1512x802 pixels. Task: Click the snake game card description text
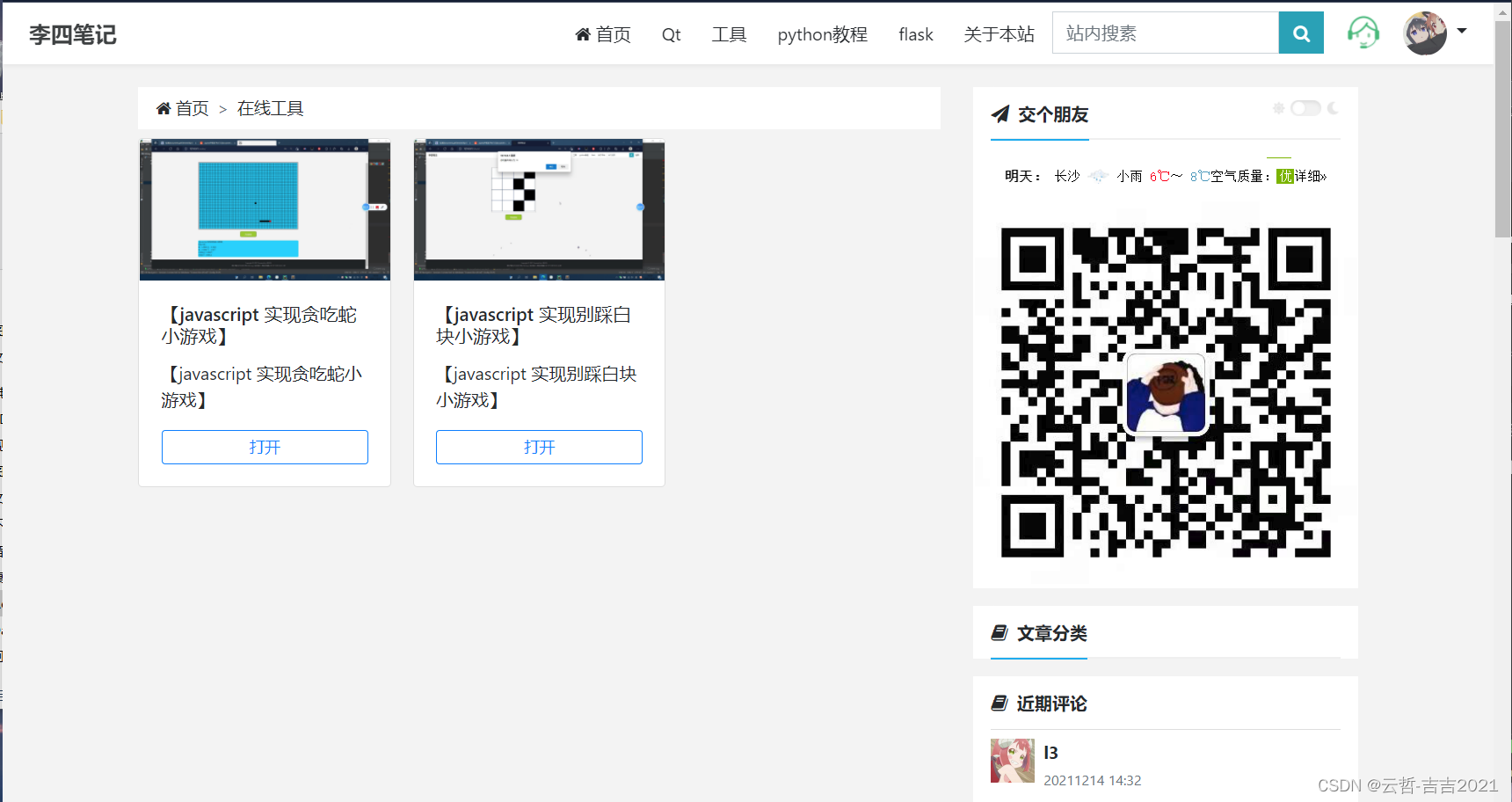tap(262, 387)
